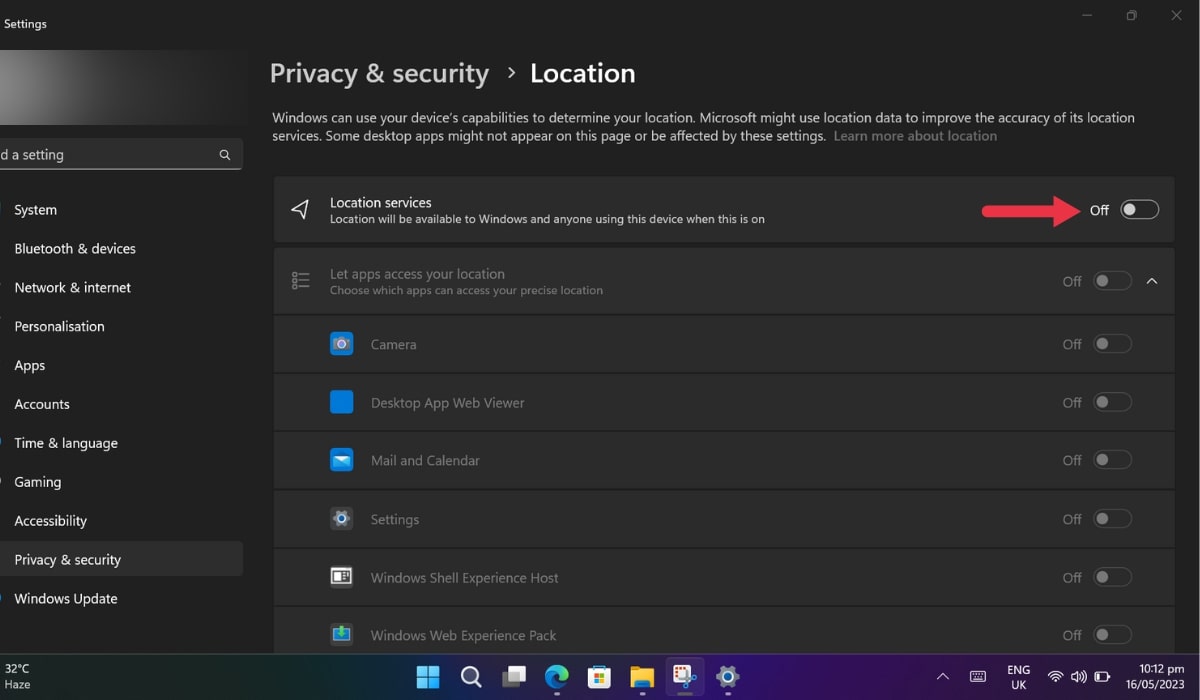The height and width of the screenshot is (700, 1200).
Task: Open the Privacy & security section
Action: (x=66, y=559)
